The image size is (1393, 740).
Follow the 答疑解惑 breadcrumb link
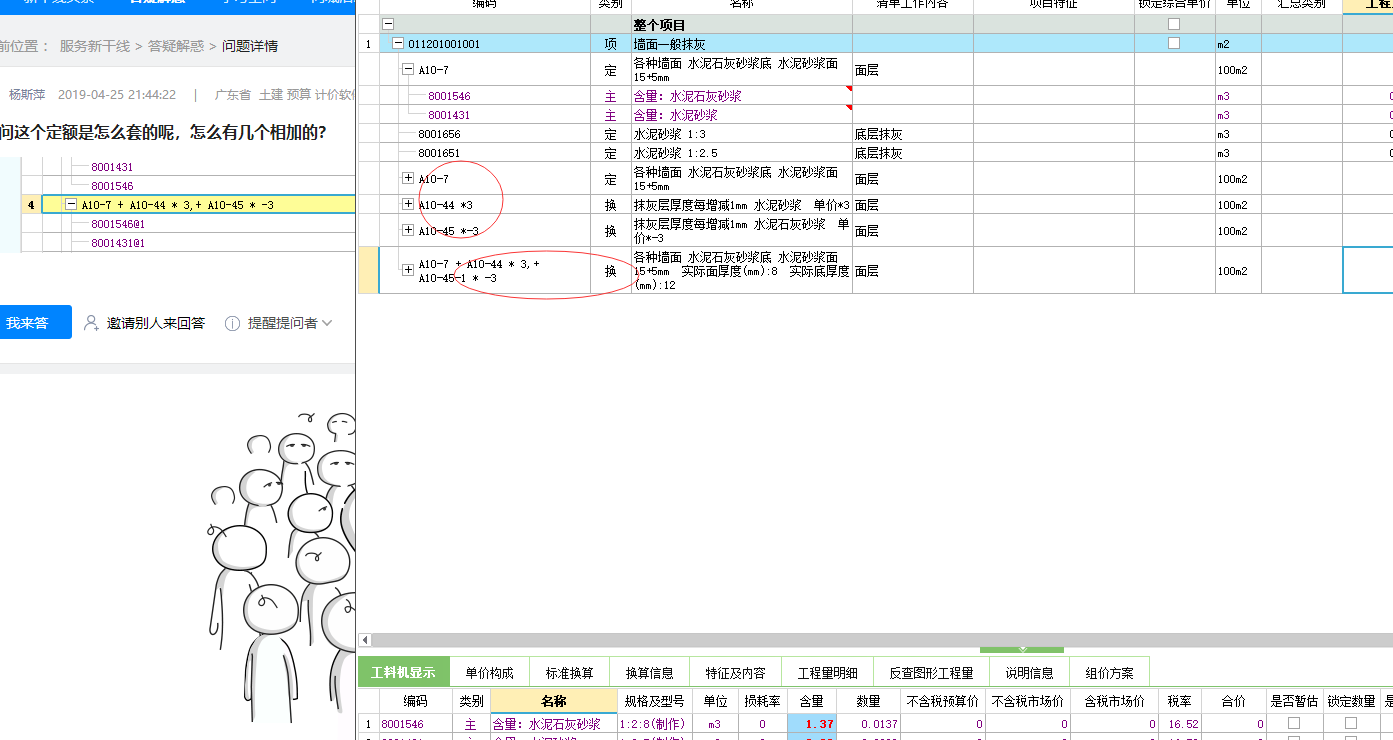176,45
